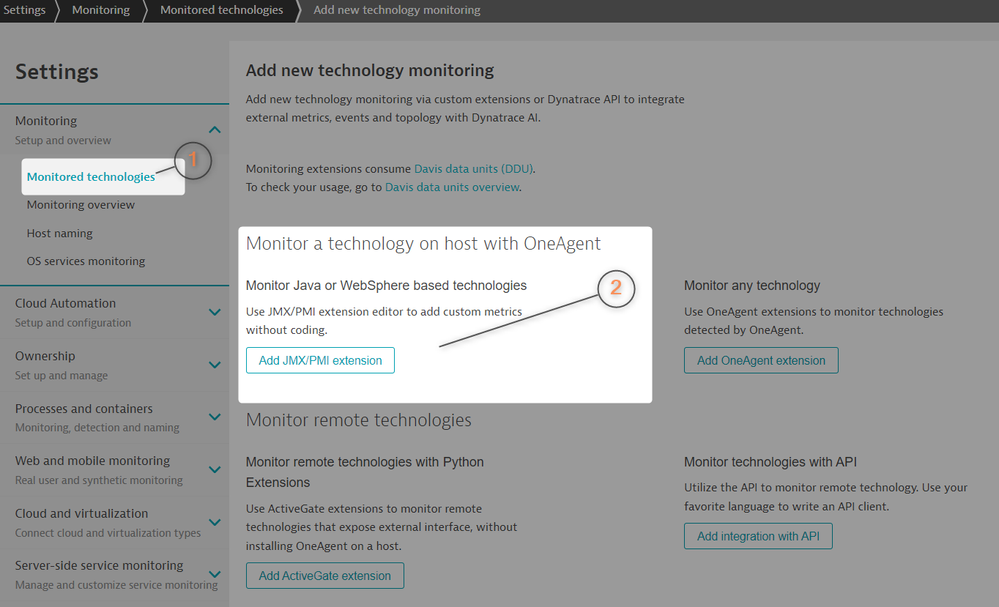Select Monitoring overview sidebar item
This screenshot has width=999, height=607.
click(x=81, y=205)
